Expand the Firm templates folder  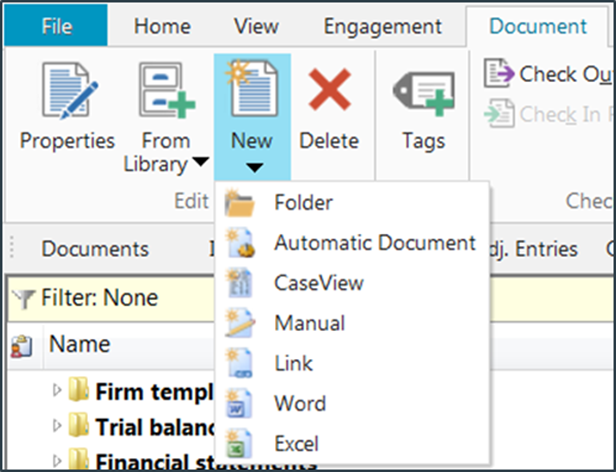(x=57, y=390)
